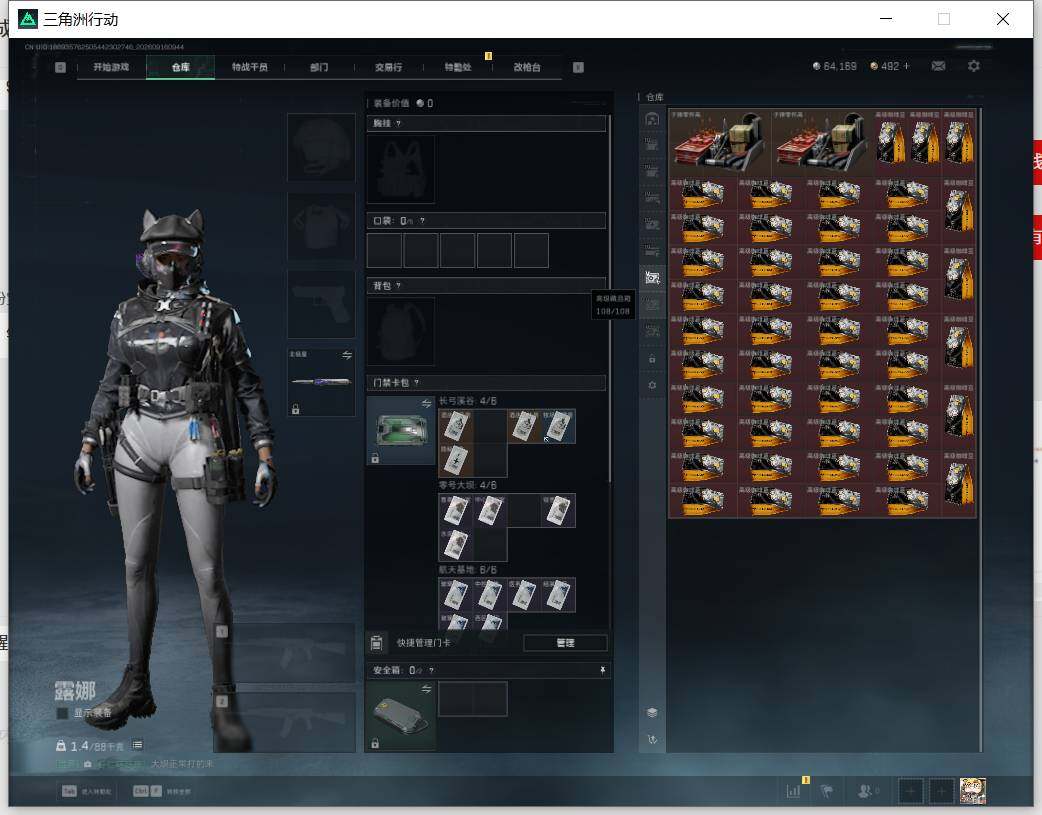Image resolution: width=1042 pixels, height=815 pixels.
Task: Click the help question mark beside 门禁卡包
Action: click(417, 383)
